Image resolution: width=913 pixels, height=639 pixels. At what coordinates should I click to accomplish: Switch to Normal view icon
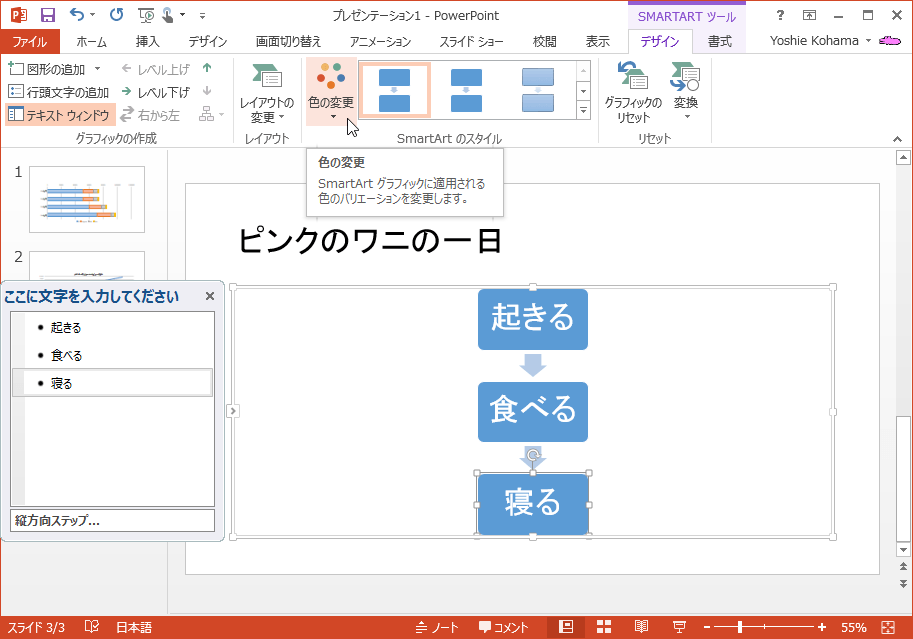[566, 627]
